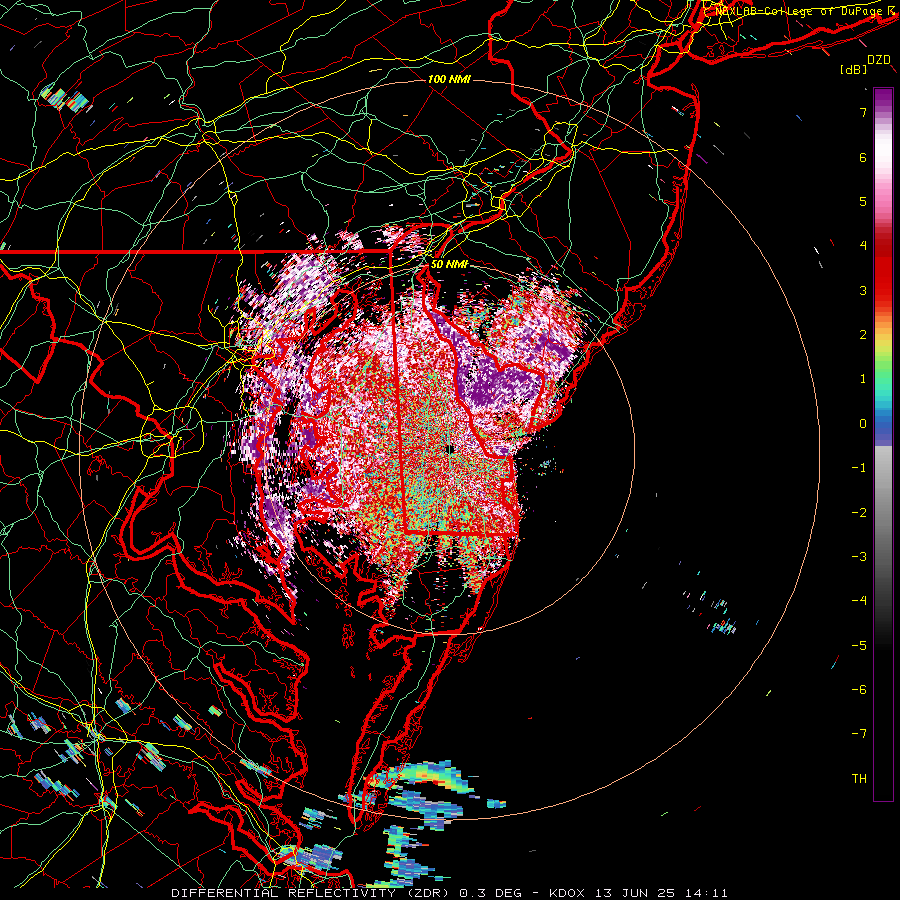Click the 50 NMI range ring label
Image resolution: width=900 pixels, height=900 pixels.
(449, 264)
